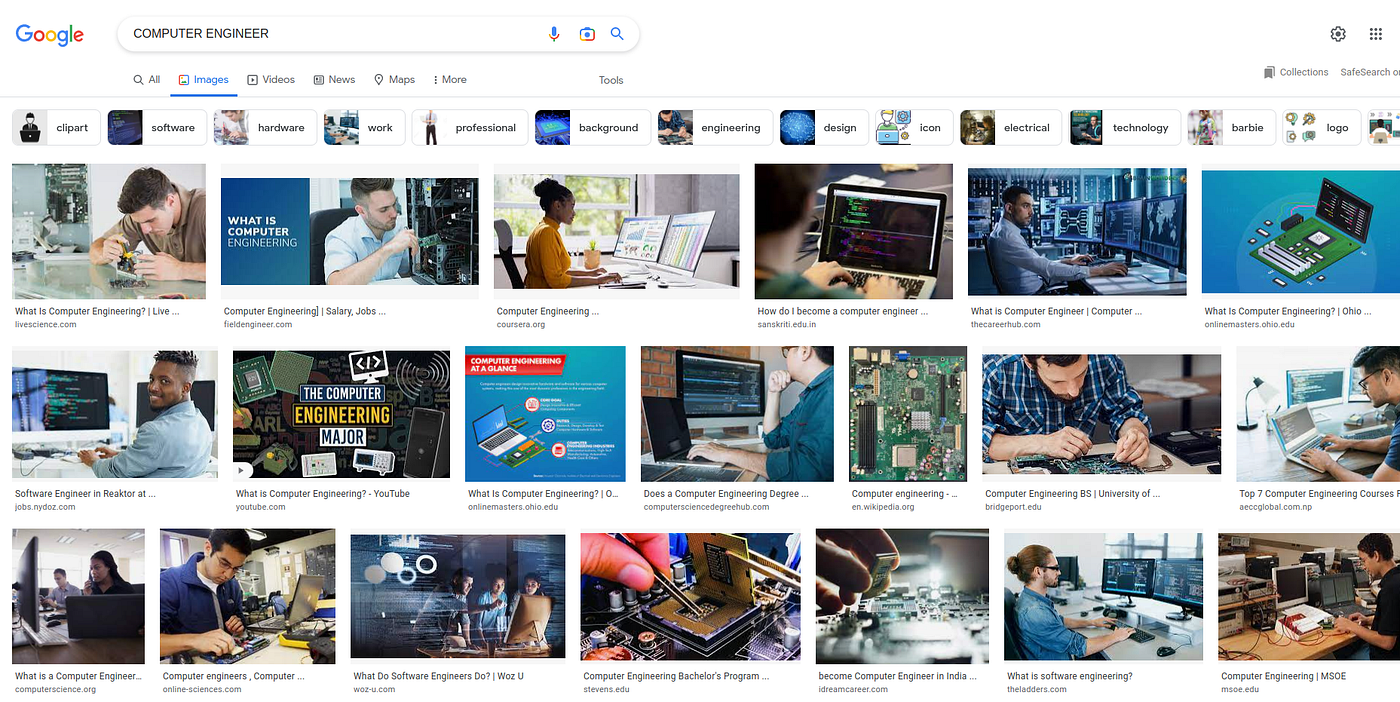
Task: Click the computerscience.org source text
Action: pos(56,690)
